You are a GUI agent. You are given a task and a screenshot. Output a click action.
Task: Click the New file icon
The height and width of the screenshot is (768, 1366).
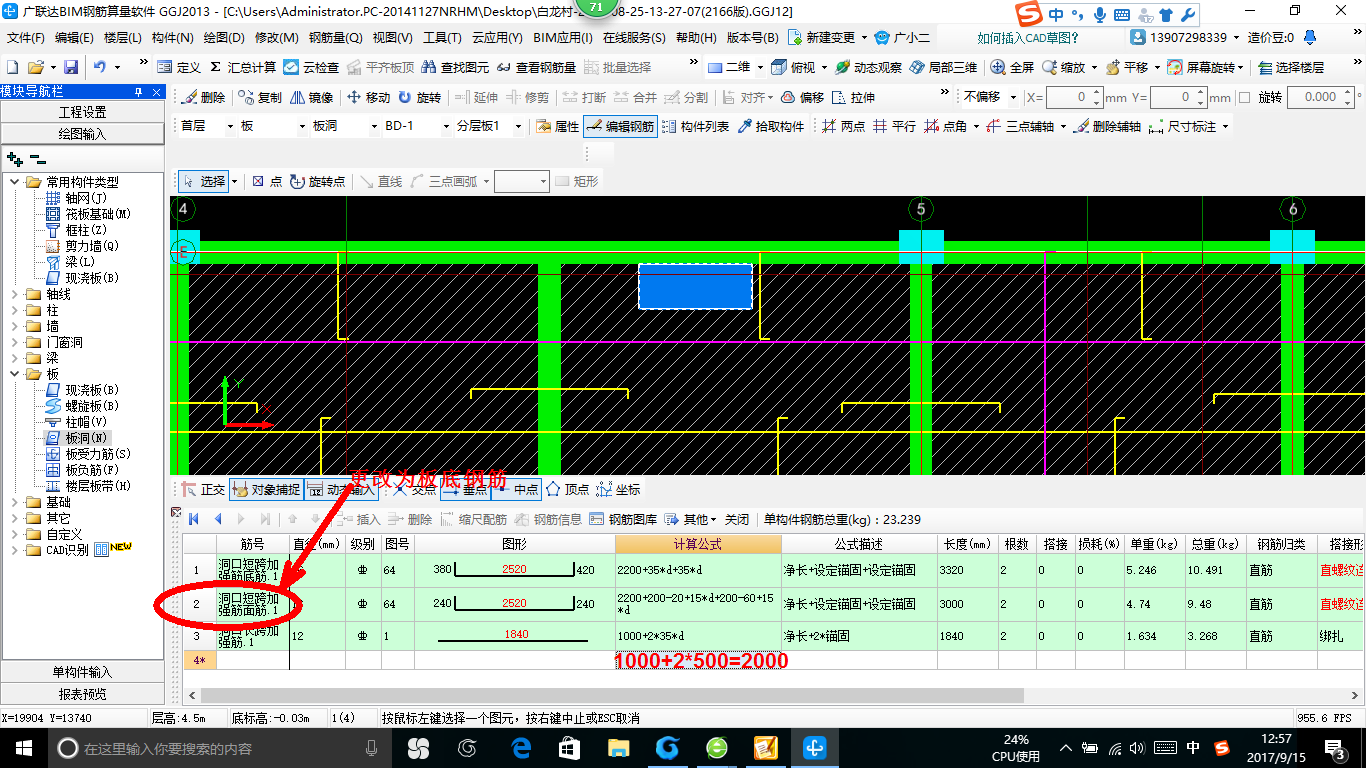(12, 67)
